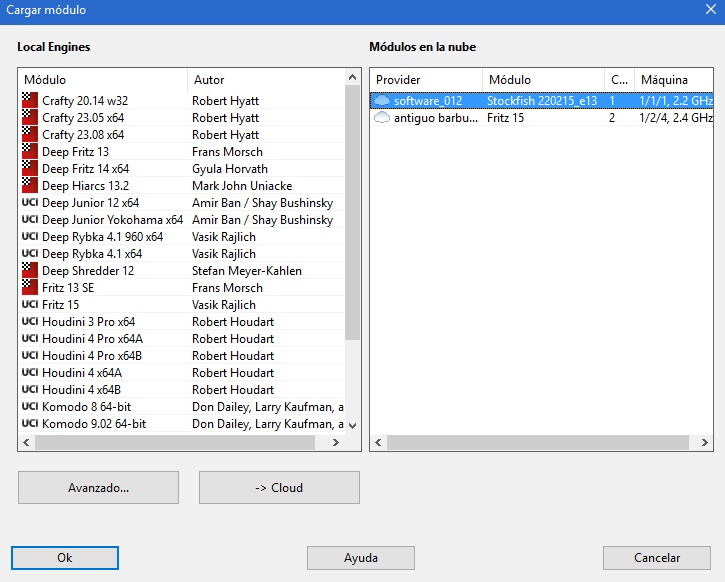Viewport: 725px width, 582px height.
Task: Click local engines horizontal scroll right arrow
Action: coord(336,442)
